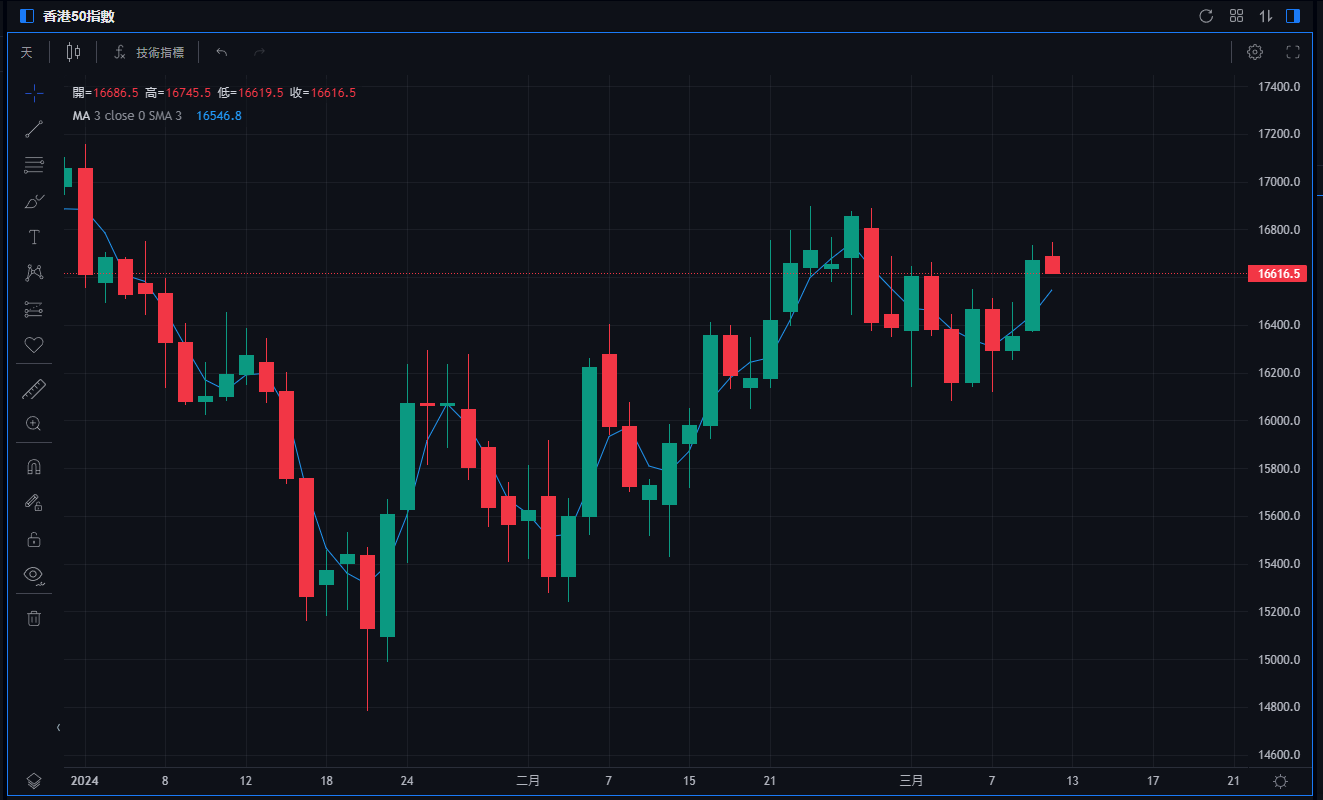The height and width of the screenshot is (800, 1323).
Task: Select the crosshair cursor tool
Action: pos(34,93)
